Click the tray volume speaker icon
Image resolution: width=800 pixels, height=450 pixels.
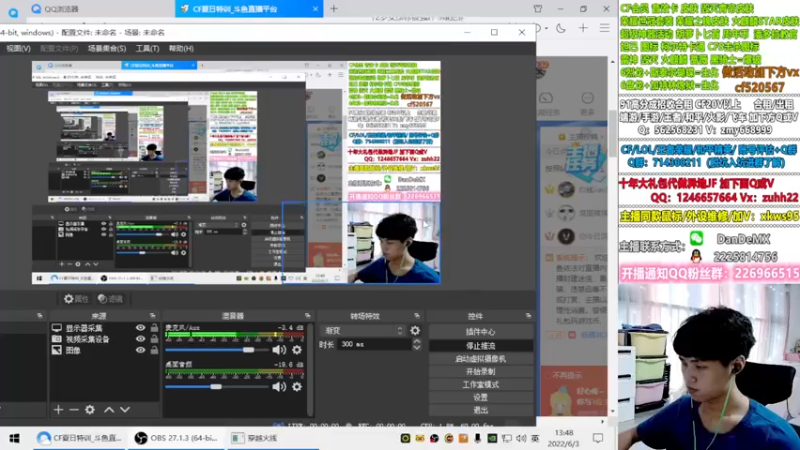click(x=521, y=438)
